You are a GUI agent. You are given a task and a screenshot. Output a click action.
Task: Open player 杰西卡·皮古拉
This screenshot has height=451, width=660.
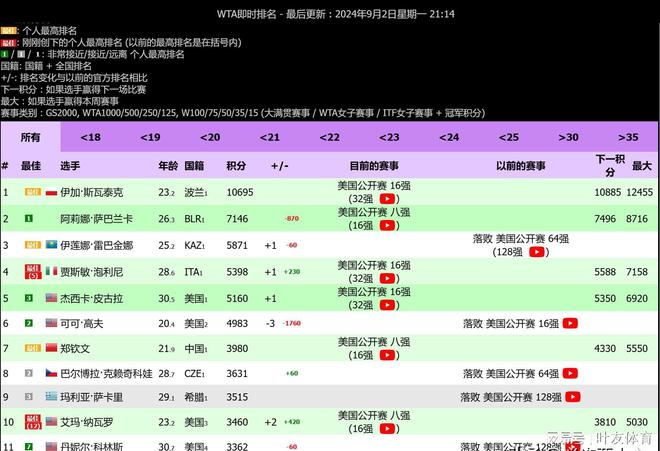tap(92, 299)
